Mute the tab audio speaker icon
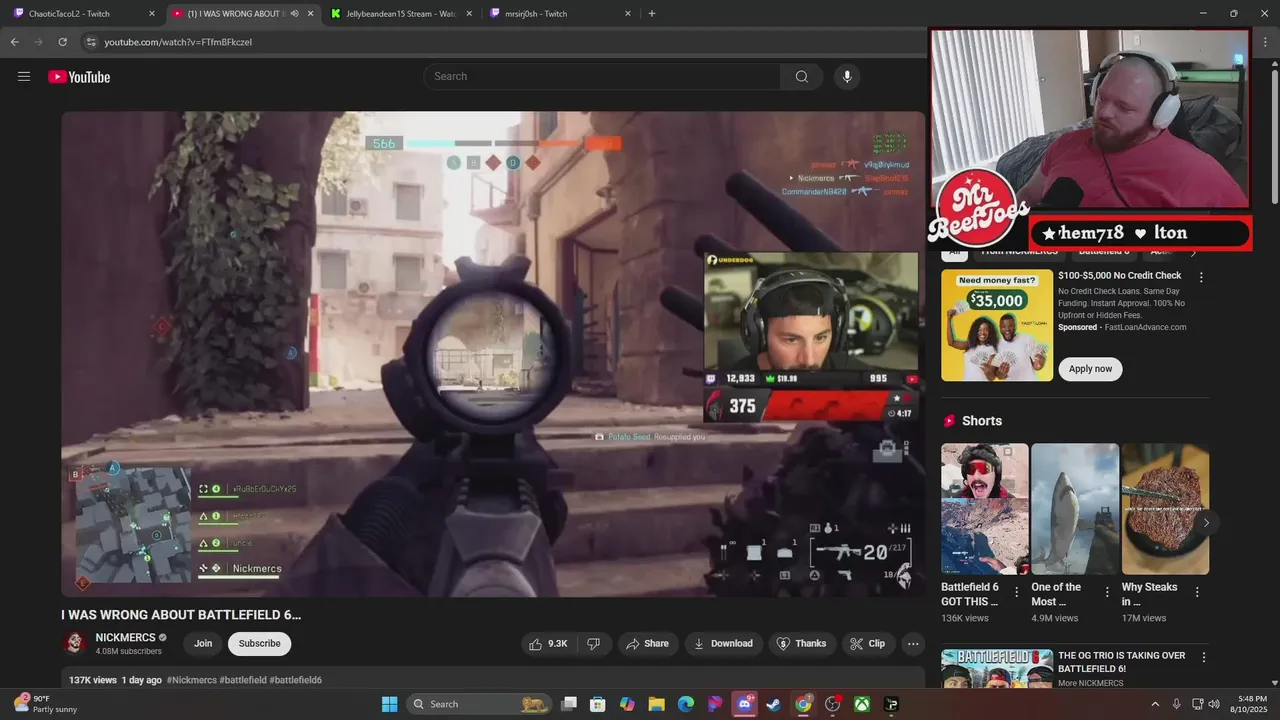 coord(294,14)
